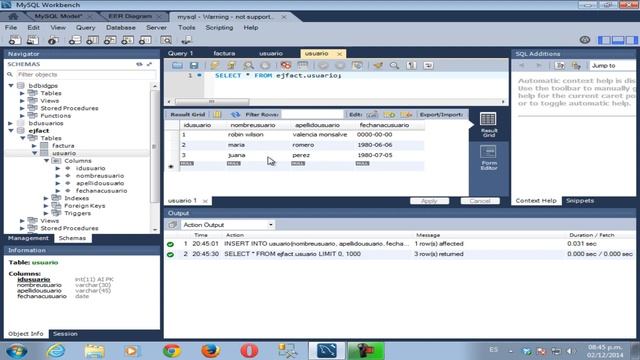640x360 pixels.
Task: Expand the factura table node
Action: click(34, 146)
